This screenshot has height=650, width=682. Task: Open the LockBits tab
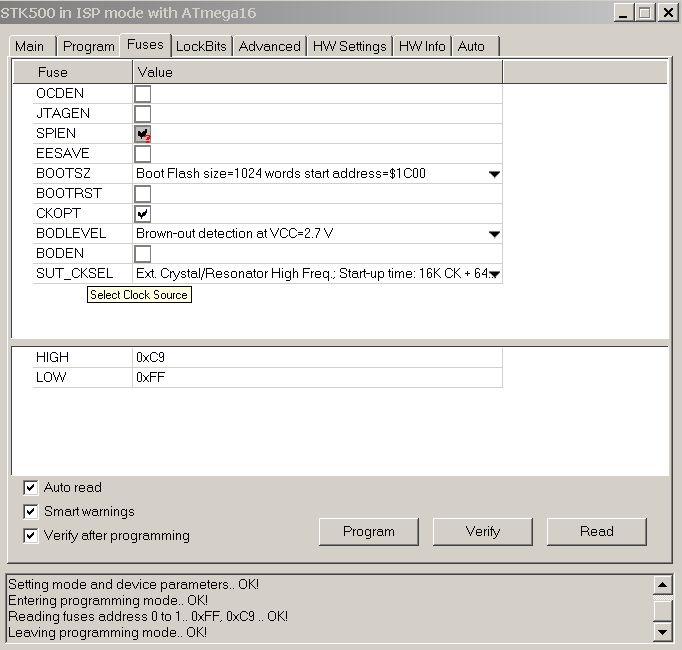(x=201, y=46)
